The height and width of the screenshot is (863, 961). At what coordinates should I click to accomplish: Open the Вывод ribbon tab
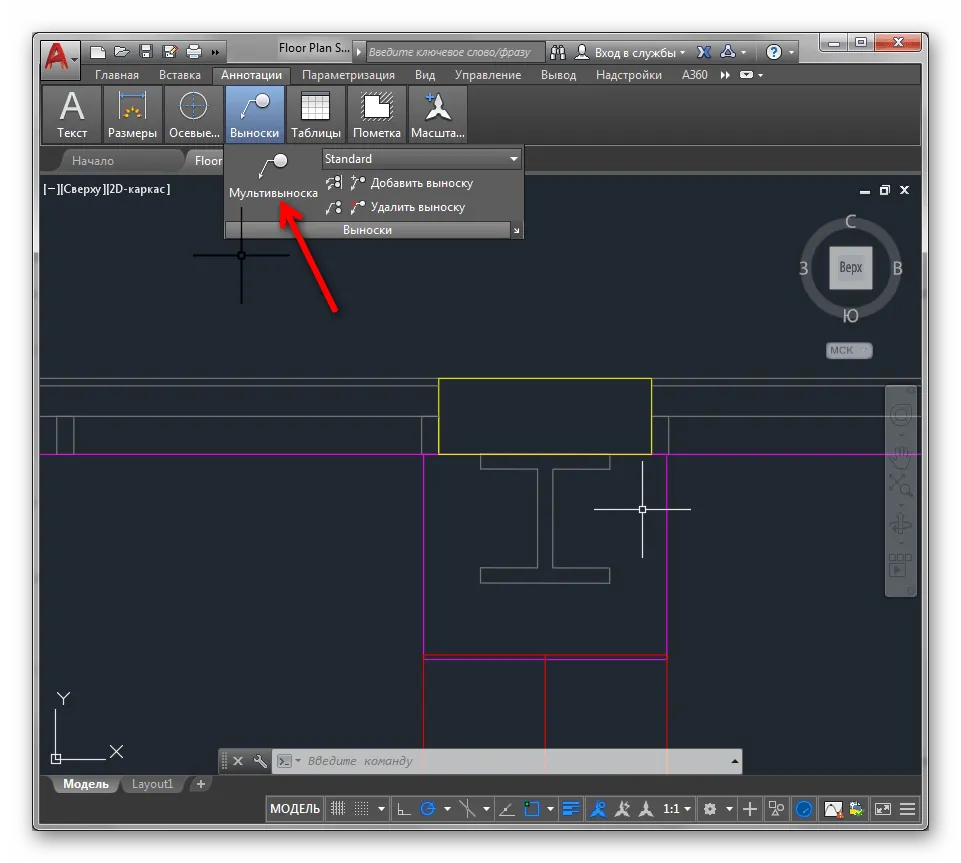558,75
